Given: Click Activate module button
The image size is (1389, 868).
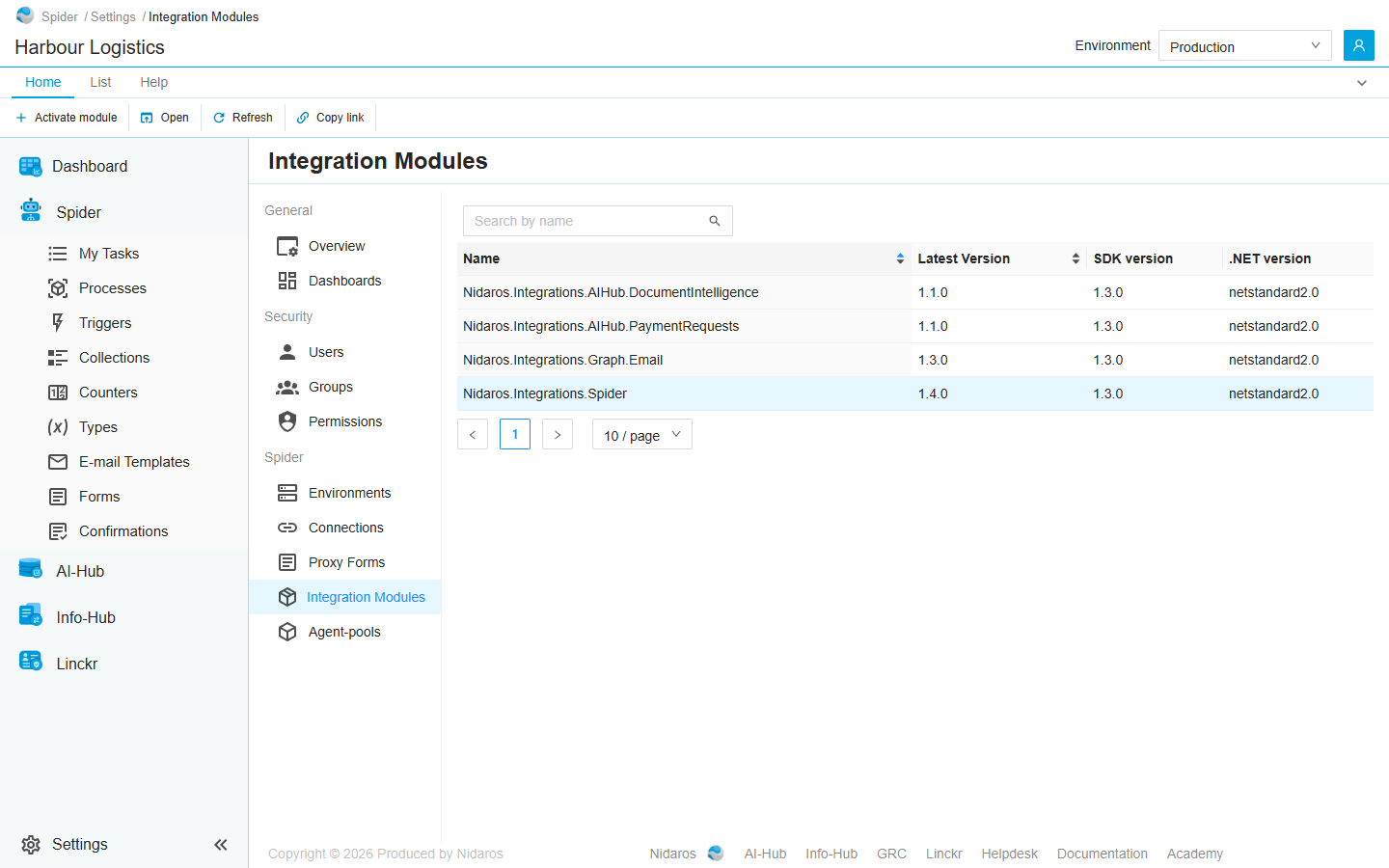Looking at the screenshot, I should 67,118.
